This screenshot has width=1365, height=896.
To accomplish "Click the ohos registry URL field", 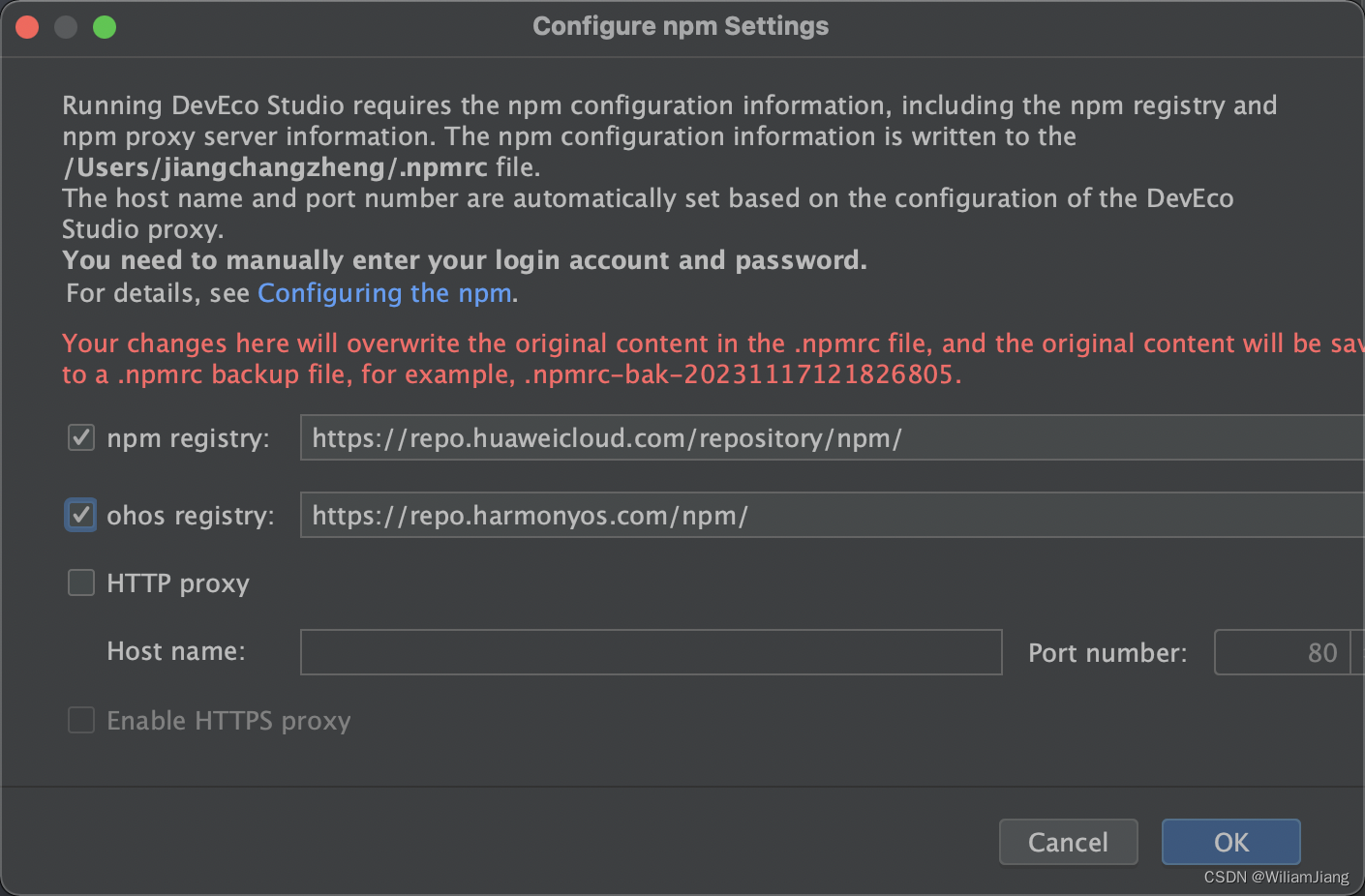I will point(833,515).
